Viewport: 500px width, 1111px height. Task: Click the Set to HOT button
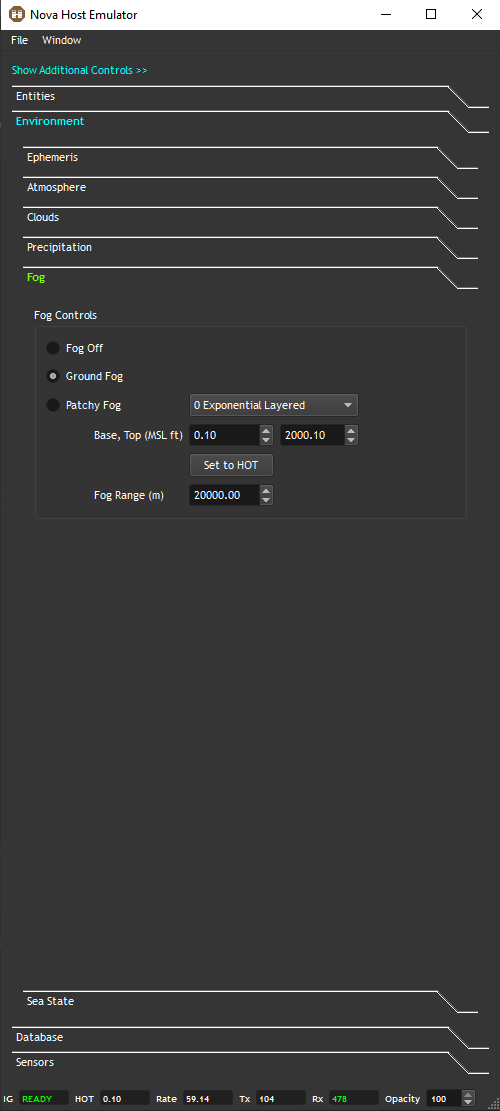tap(232, 466)
